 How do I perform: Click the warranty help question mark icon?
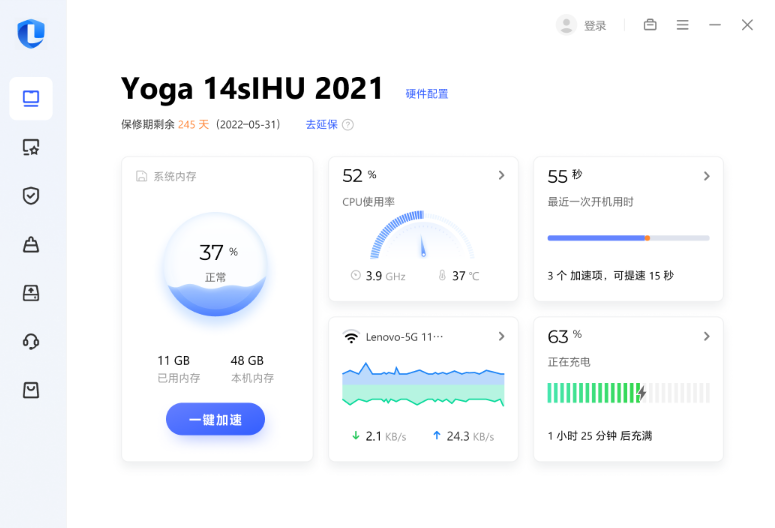click(348, 125)
